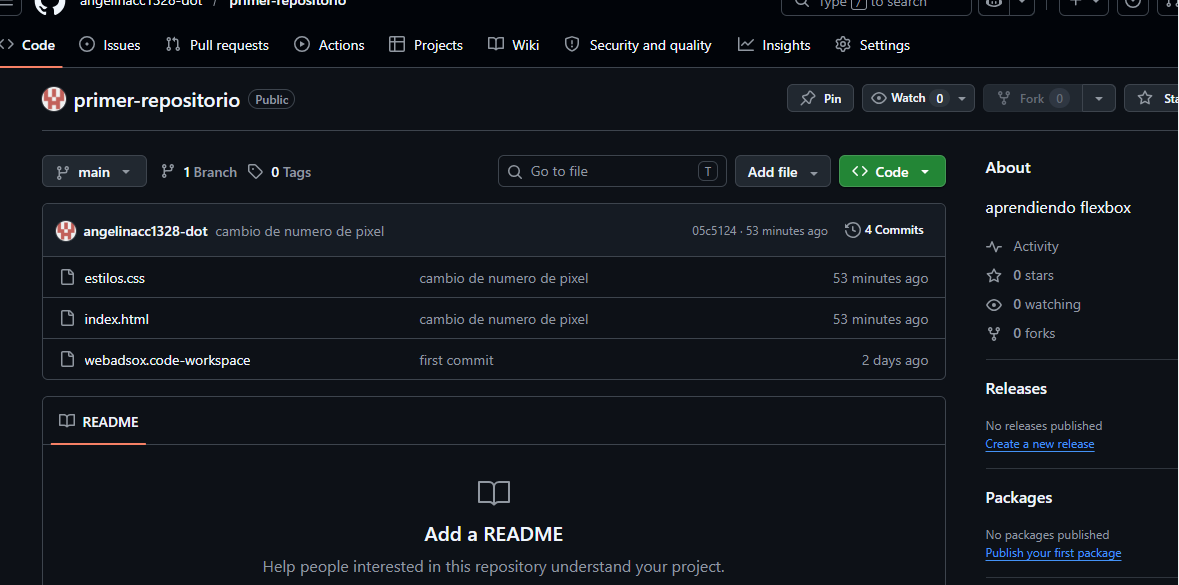Open the webadsox.code-workspace file
The width and height of the screenshot is (1179, 585).
point(167,360)
